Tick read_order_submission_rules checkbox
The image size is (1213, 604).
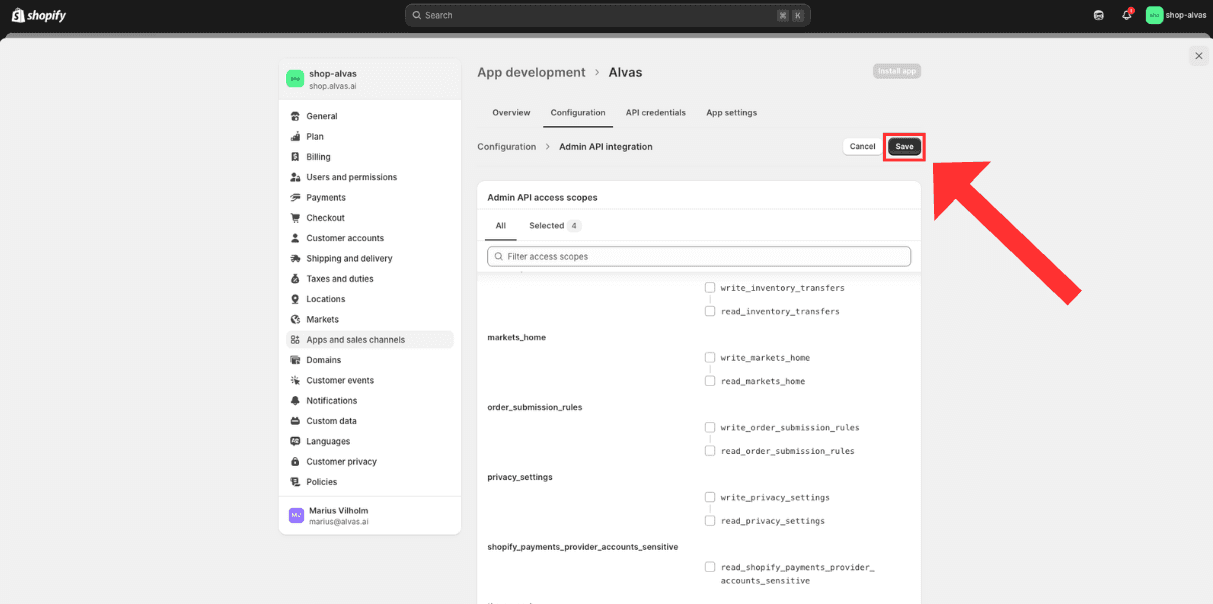click(710, 451)
